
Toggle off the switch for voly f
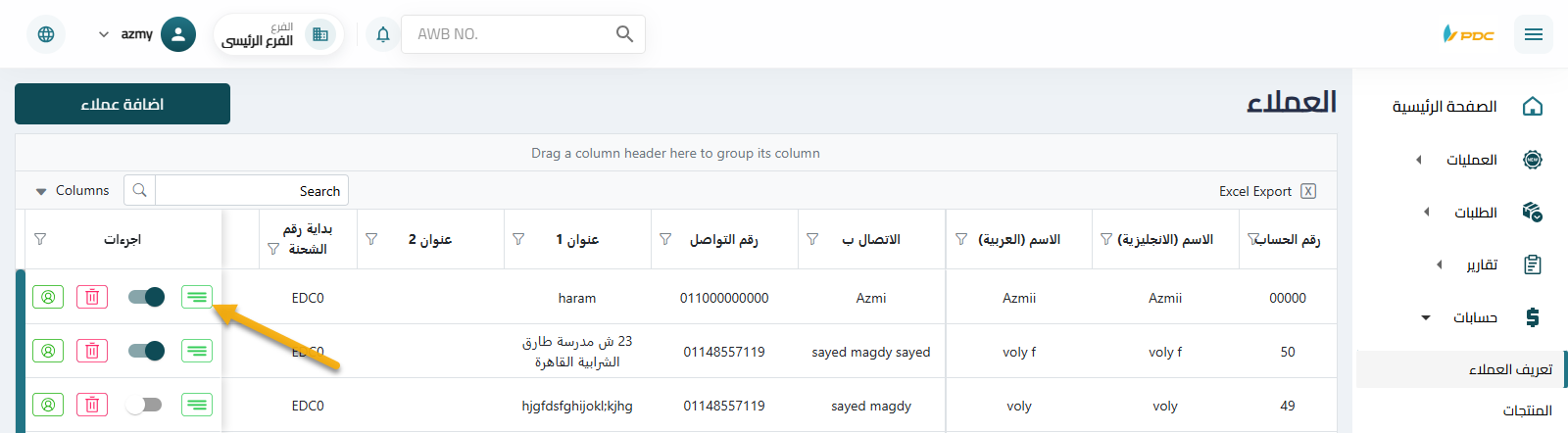pos(146,351)
